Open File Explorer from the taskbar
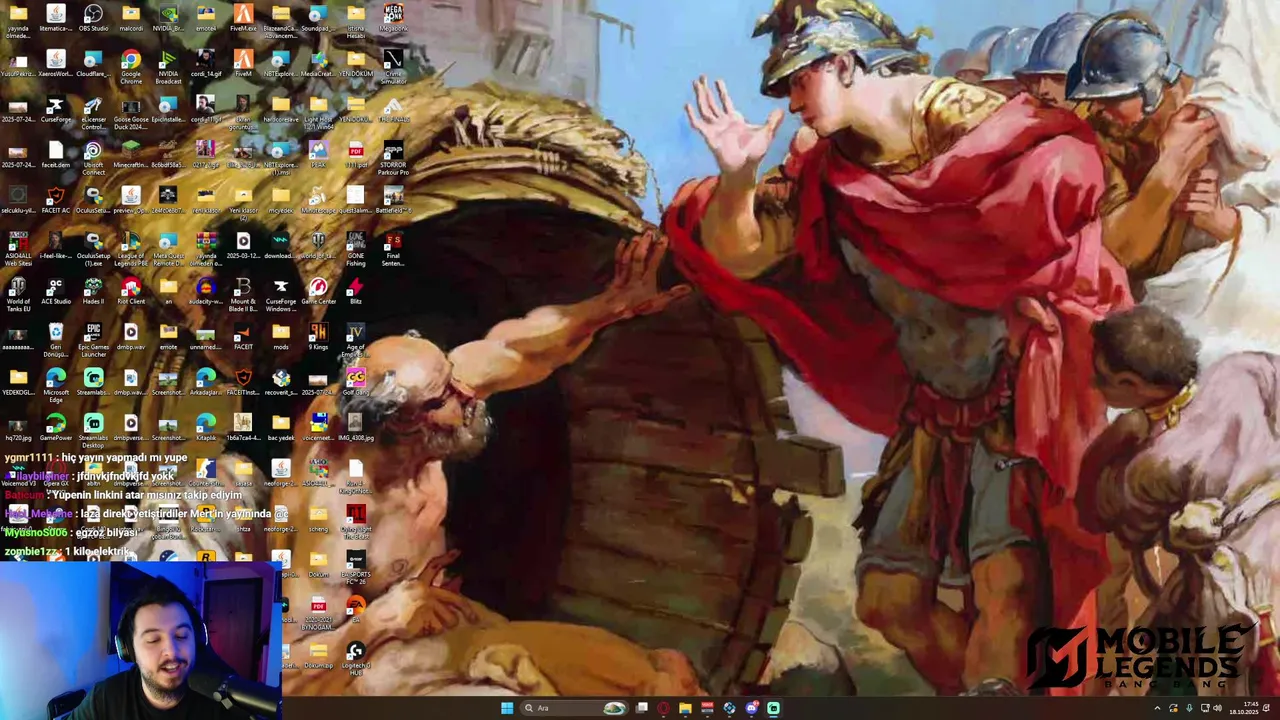The width and height of the screenshot is (1280, 720). [685, 708]
